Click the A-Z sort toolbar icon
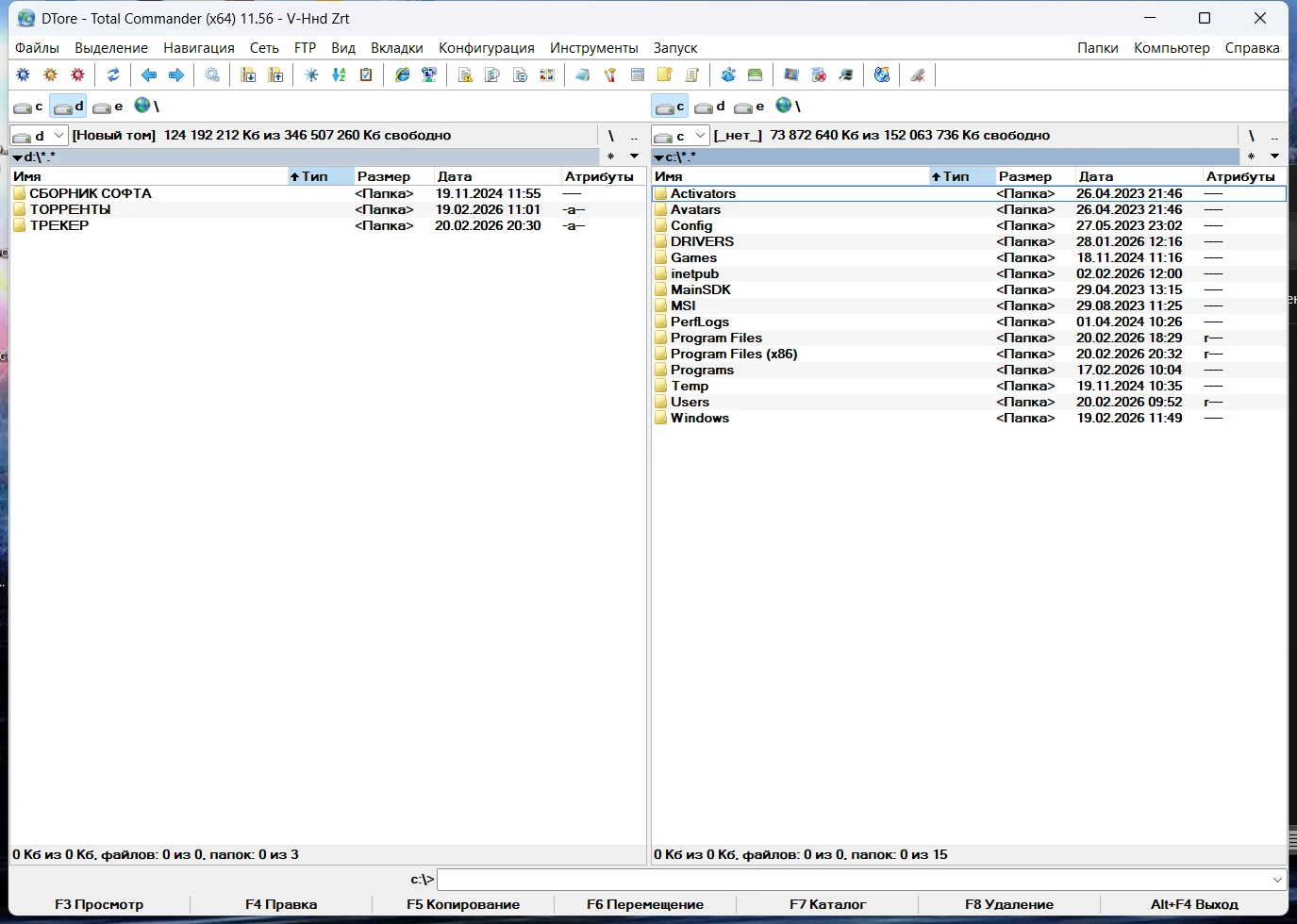The height and width of the screenshot is (924, 1297). (x=339, y=75)
